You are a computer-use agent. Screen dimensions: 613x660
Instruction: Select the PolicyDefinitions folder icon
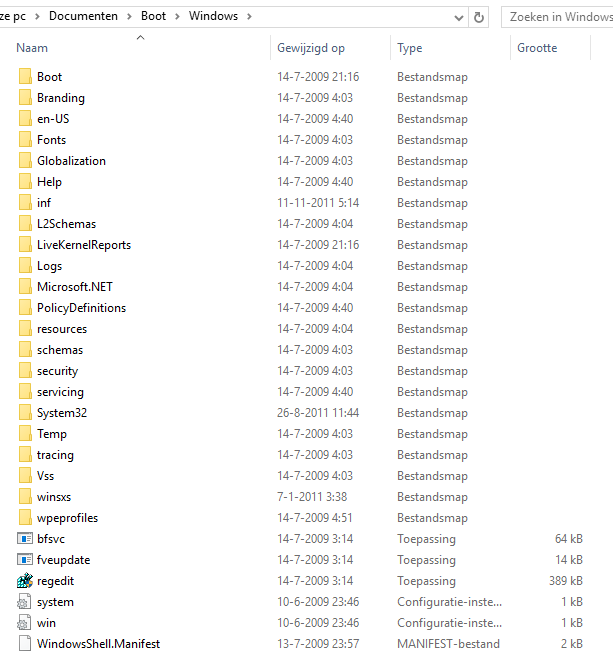25,308
